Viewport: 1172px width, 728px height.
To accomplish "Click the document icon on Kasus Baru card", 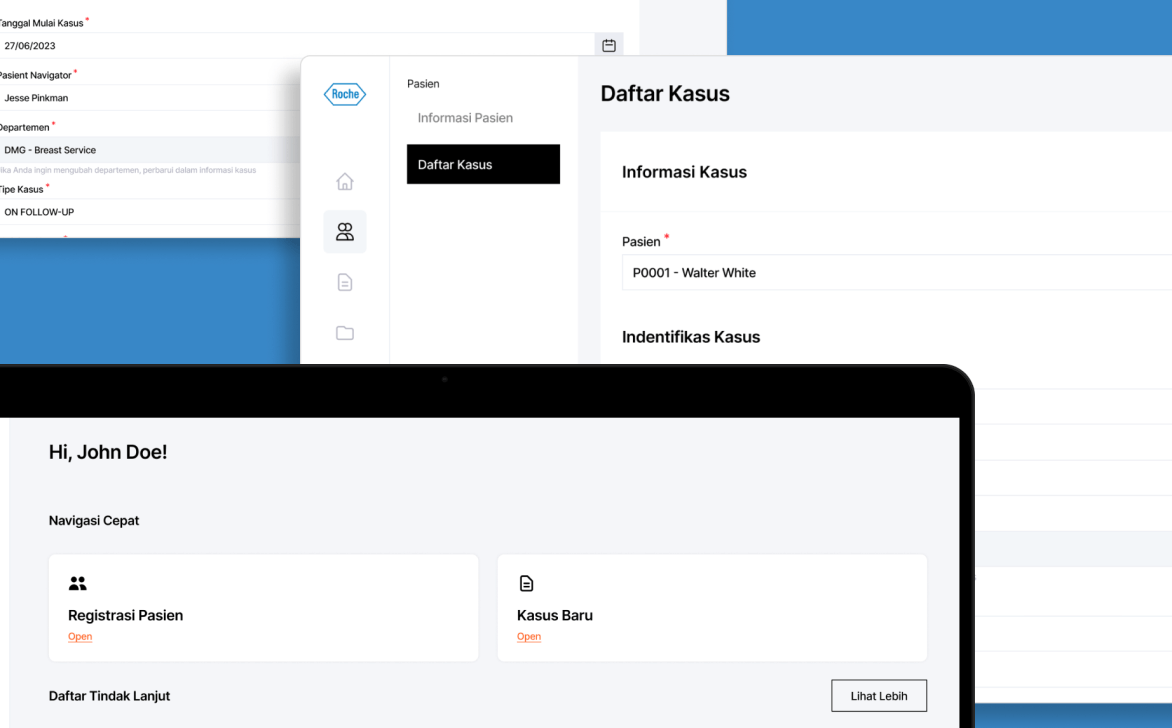I will (x=526, y=583).
